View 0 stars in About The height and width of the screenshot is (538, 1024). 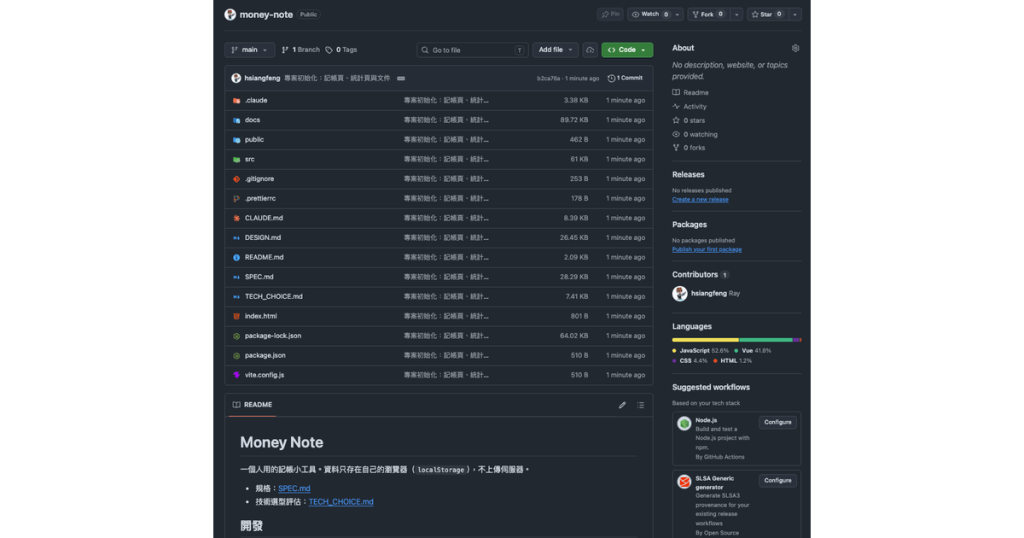(688, 121)
